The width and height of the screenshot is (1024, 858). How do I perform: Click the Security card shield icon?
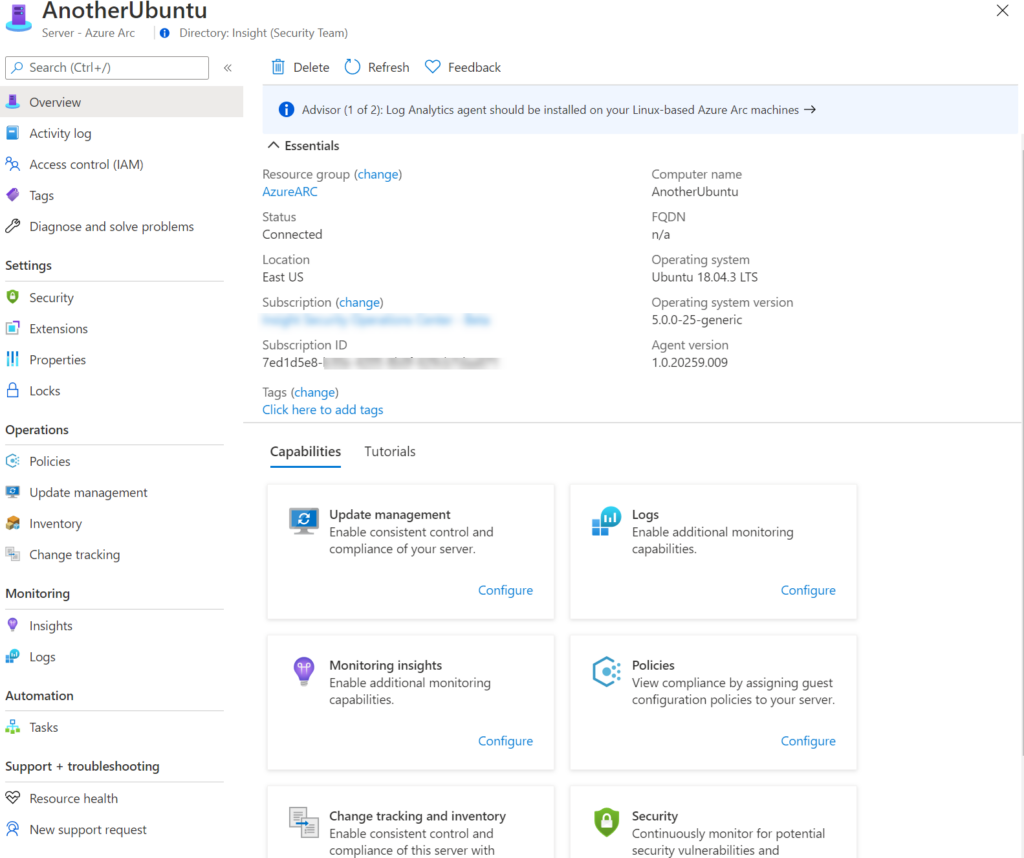(606, 822)
